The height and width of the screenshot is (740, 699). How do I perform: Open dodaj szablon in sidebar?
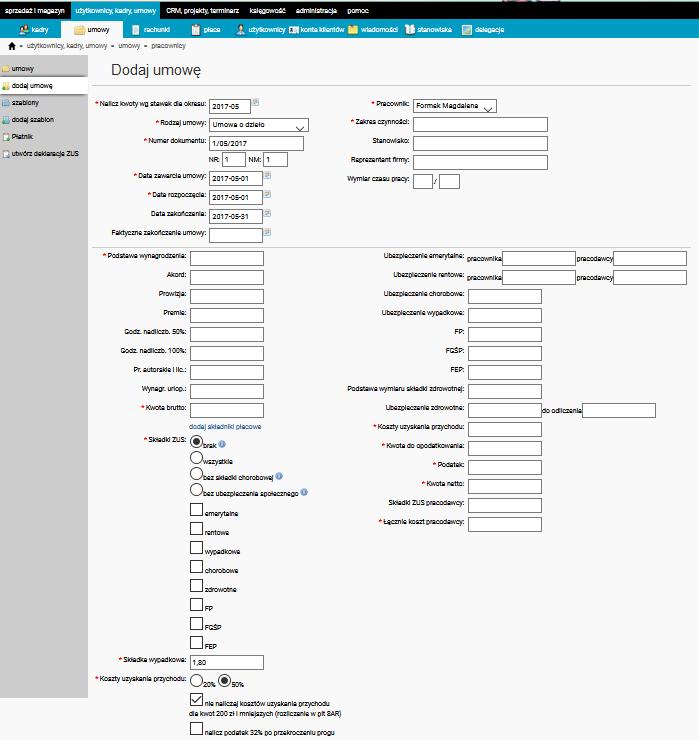pyautogui.click(x=44, y=120)
